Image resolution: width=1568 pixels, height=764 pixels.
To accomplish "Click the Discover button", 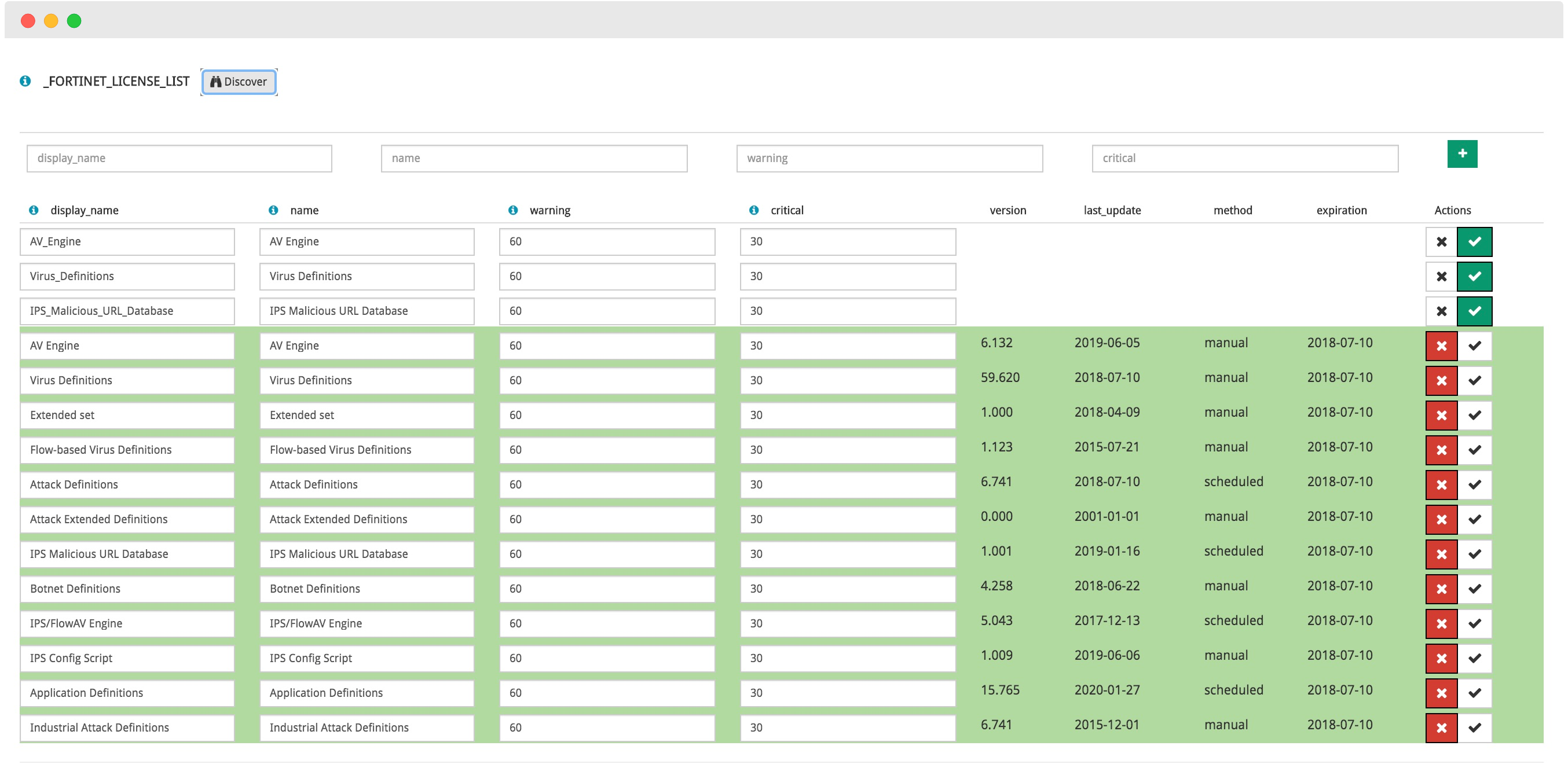I will pos(239,82).
